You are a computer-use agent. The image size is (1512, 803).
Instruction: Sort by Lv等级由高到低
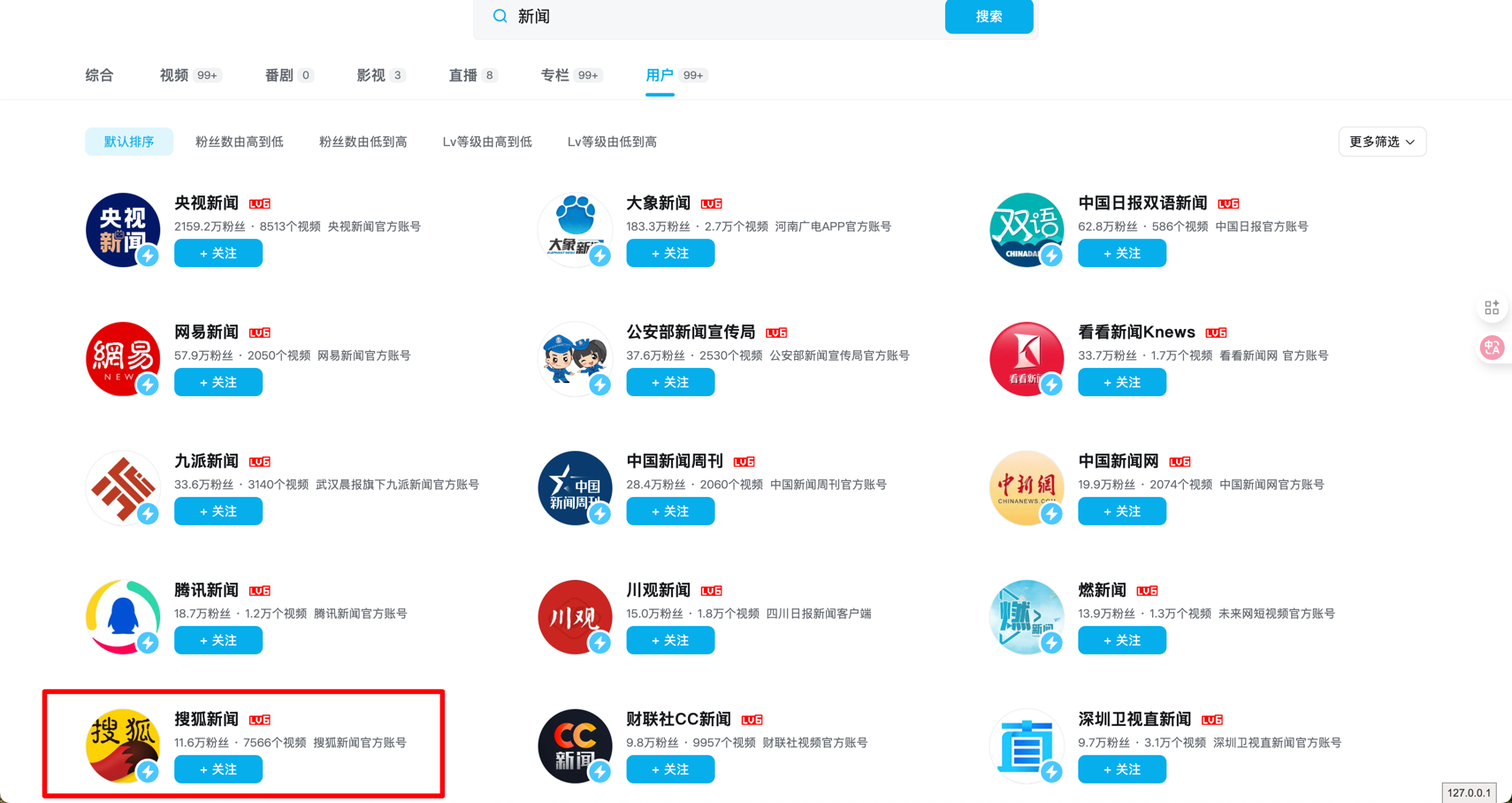click(x=487, y=141)
